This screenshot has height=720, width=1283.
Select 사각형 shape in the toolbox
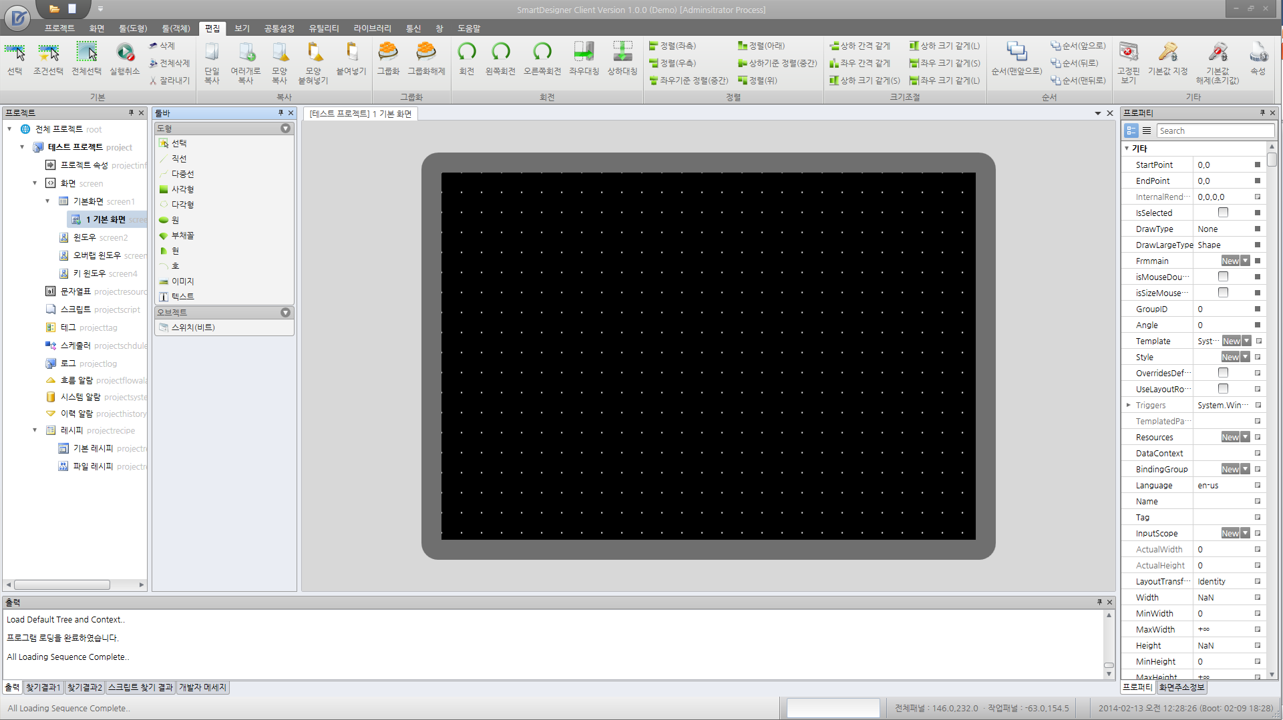click(181, 189)
